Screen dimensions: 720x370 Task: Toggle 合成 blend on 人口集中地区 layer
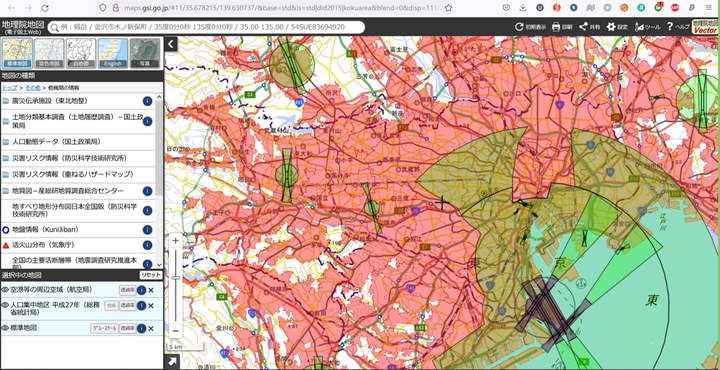[x=111, y=306]
